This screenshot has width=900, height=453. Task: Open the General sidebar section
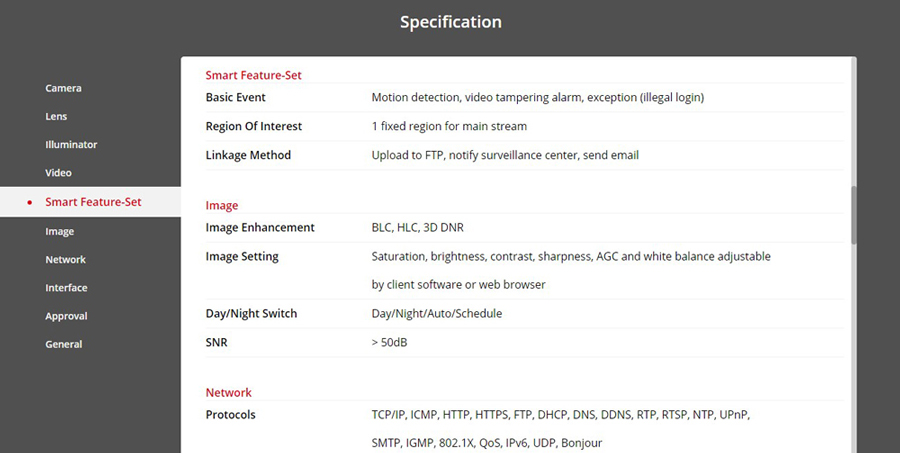pos(63,344)
